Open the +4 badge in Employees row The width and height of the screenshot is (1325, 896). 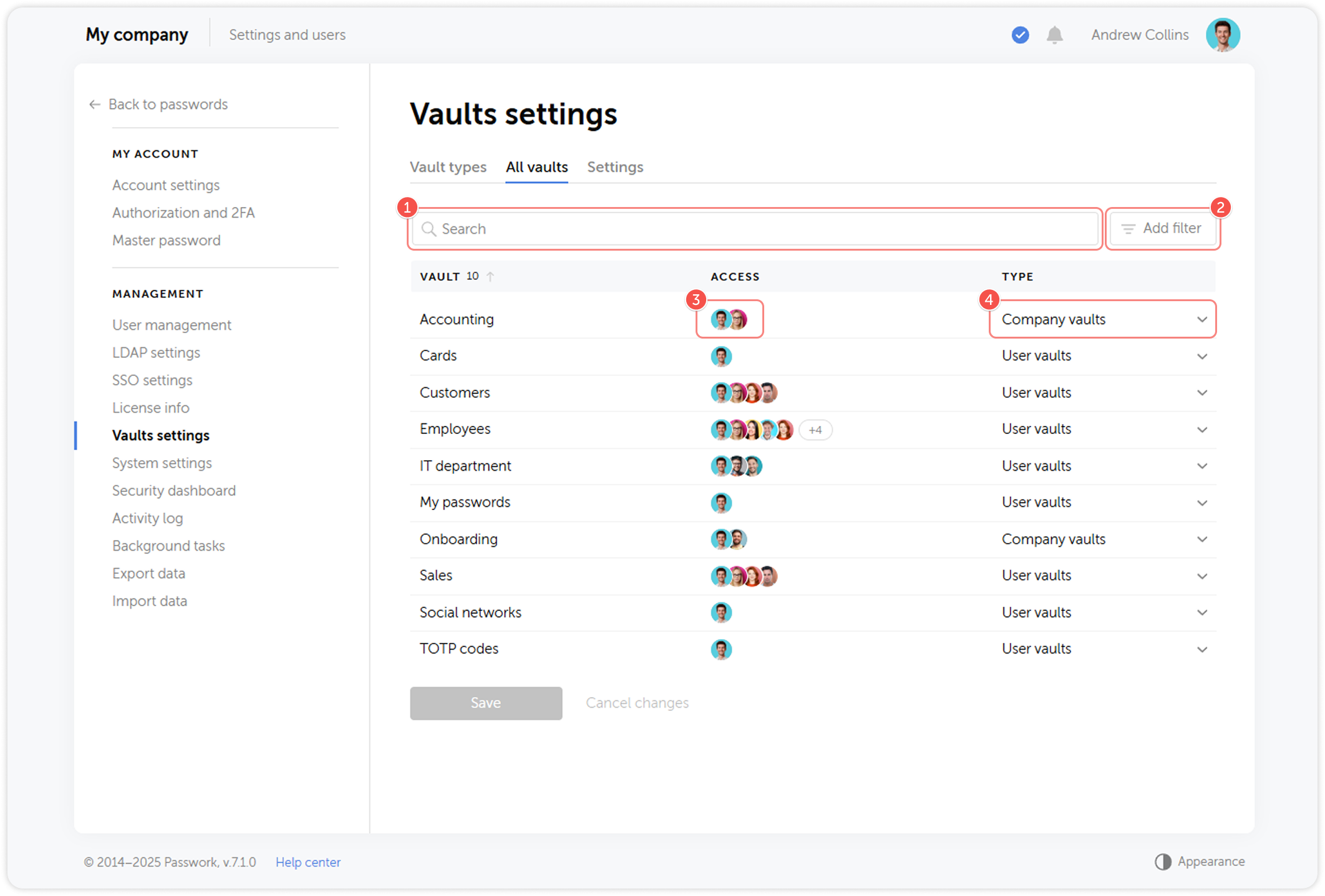click(815, 430)
